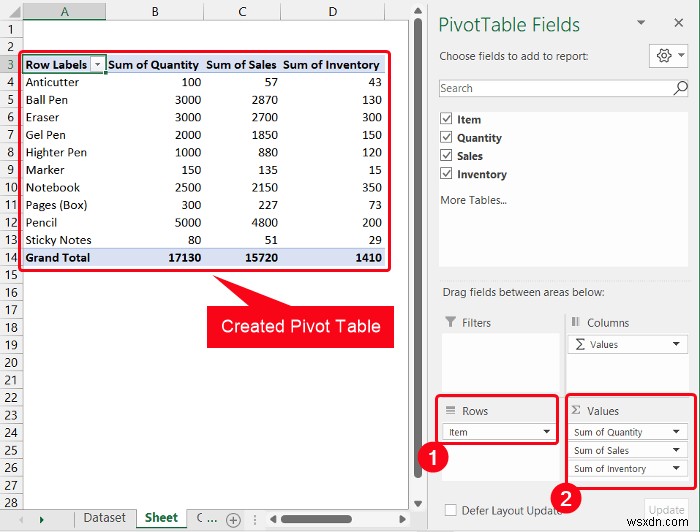Open the Sum of Inventory field dropdown

click(x=676, y=468)
